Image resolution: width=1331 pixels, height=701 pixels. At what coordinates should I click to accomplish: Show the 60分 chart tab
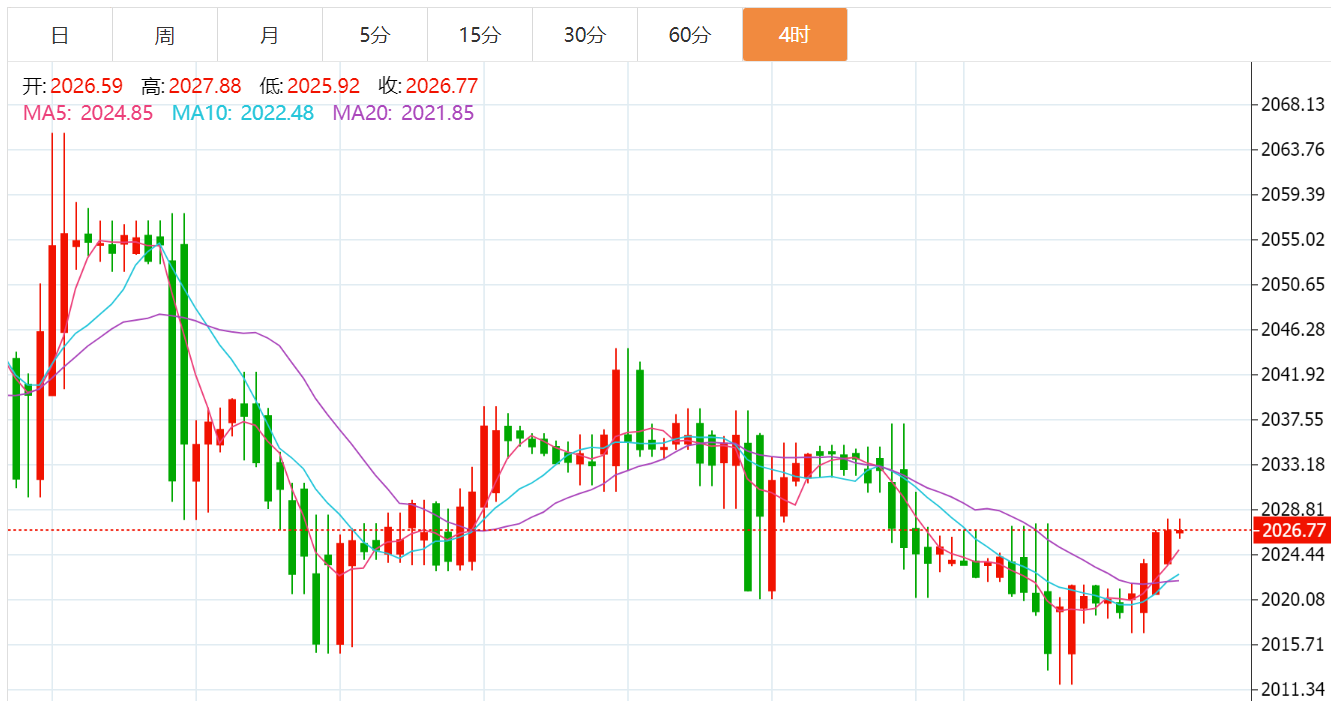(690, 35)
